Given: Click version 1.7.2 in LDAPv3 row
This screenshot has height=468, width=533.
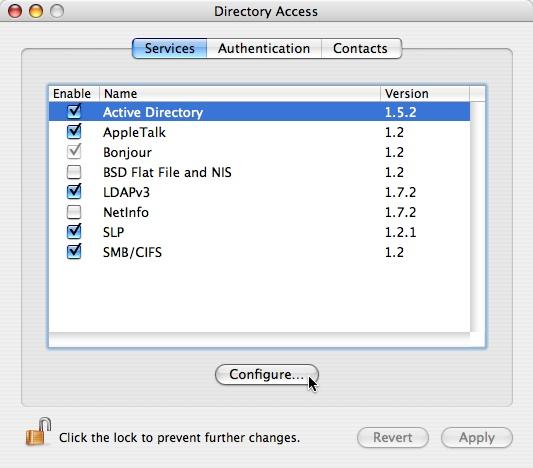Looking at the screenshot, I should pyautogui.click(x=400, y=192).
